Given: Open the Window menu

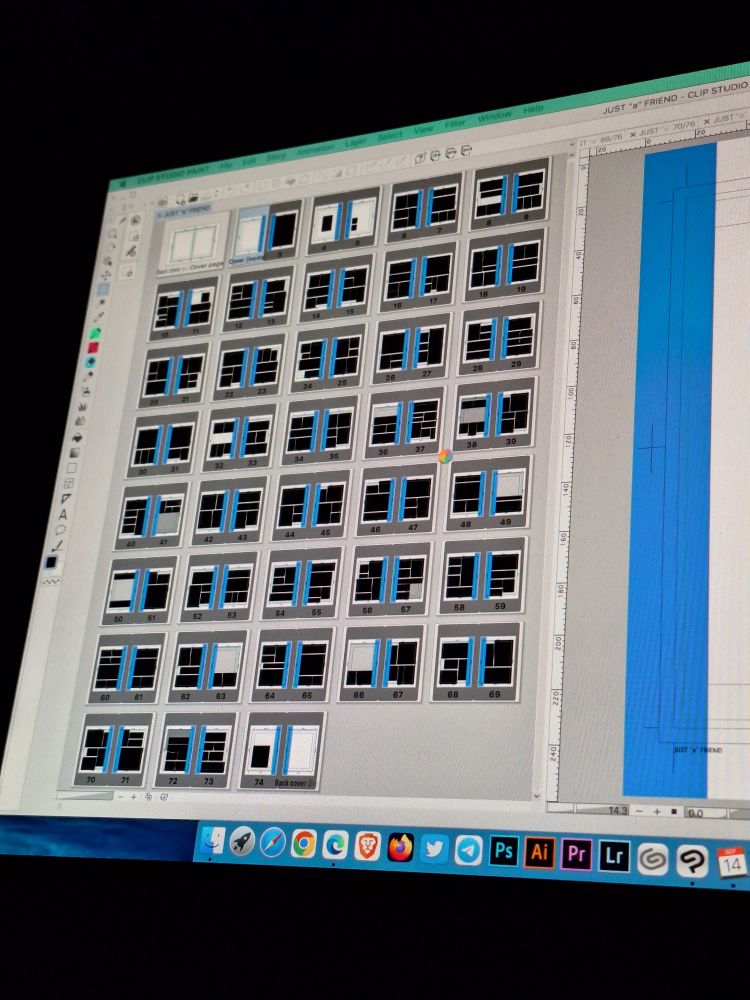Looking at the screenshot, I should [x=494, y=117].
